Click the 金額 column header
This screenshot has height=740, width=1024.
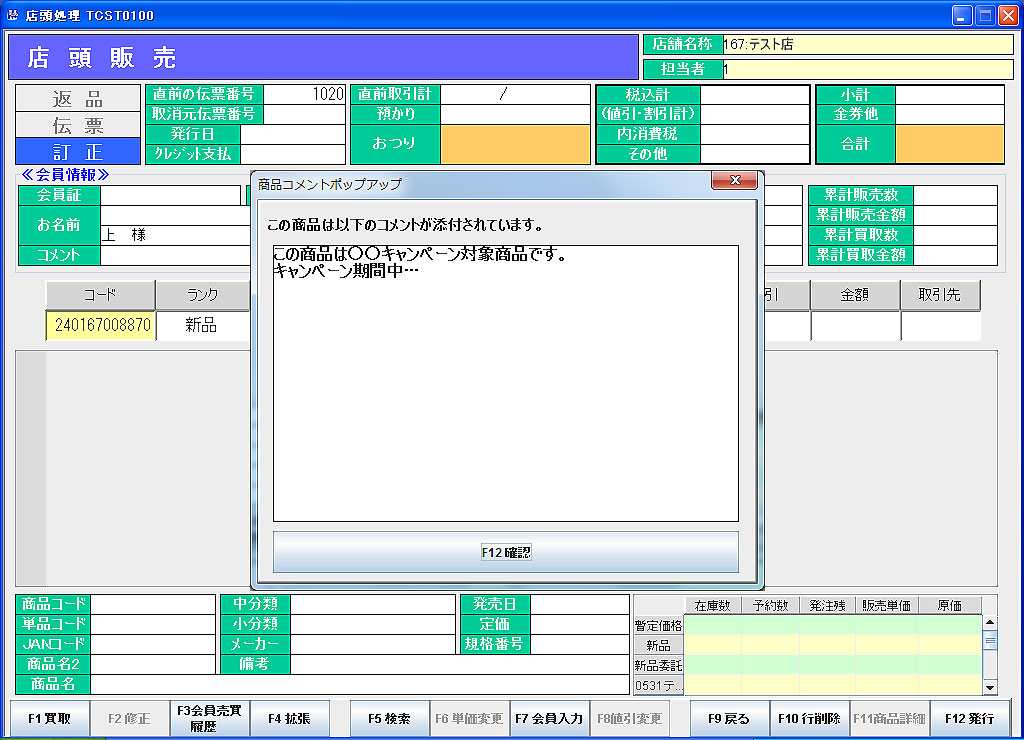tap(855, 295)
